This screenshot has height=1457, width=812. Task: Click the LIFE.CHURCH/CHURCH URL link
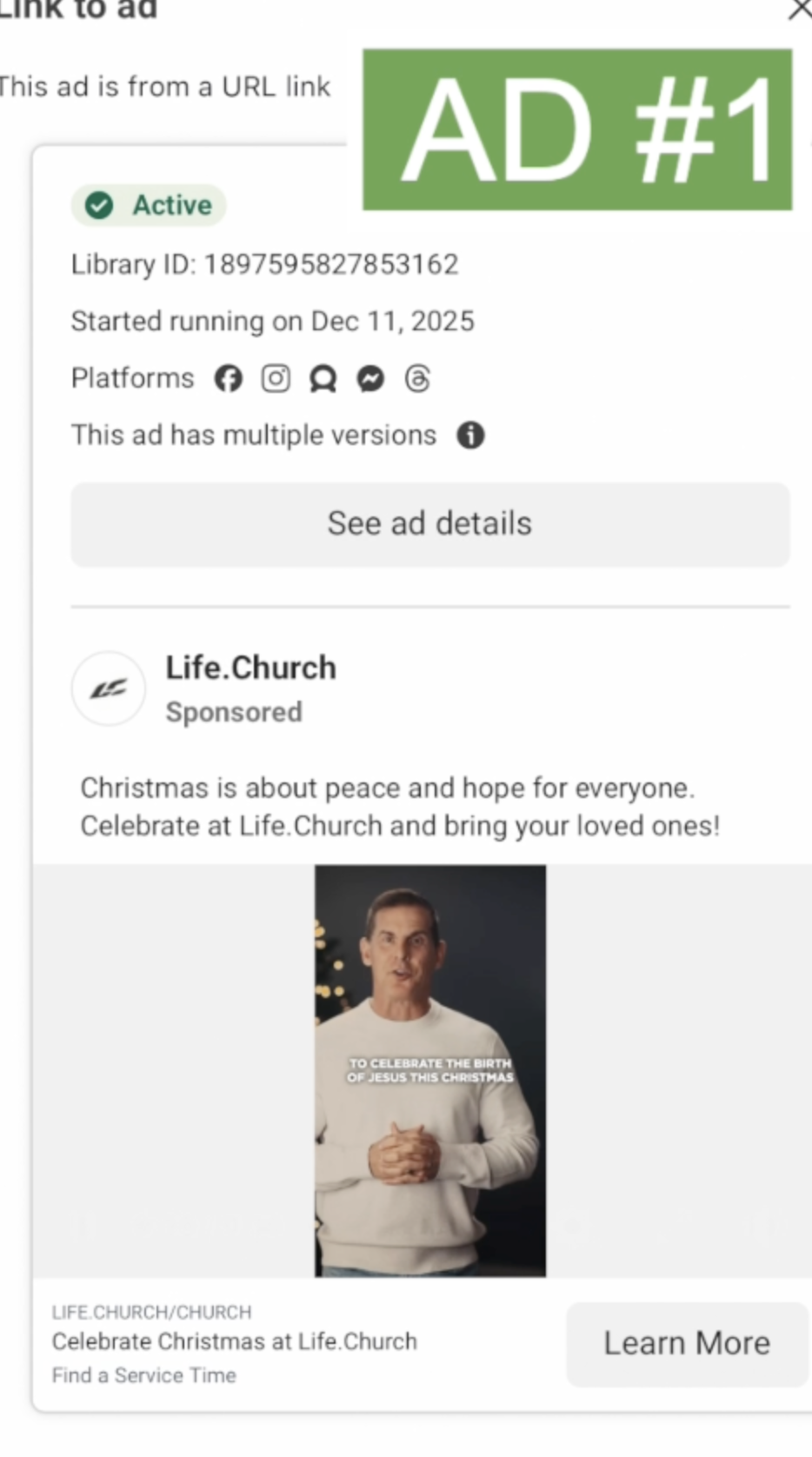coord(151,1312)
